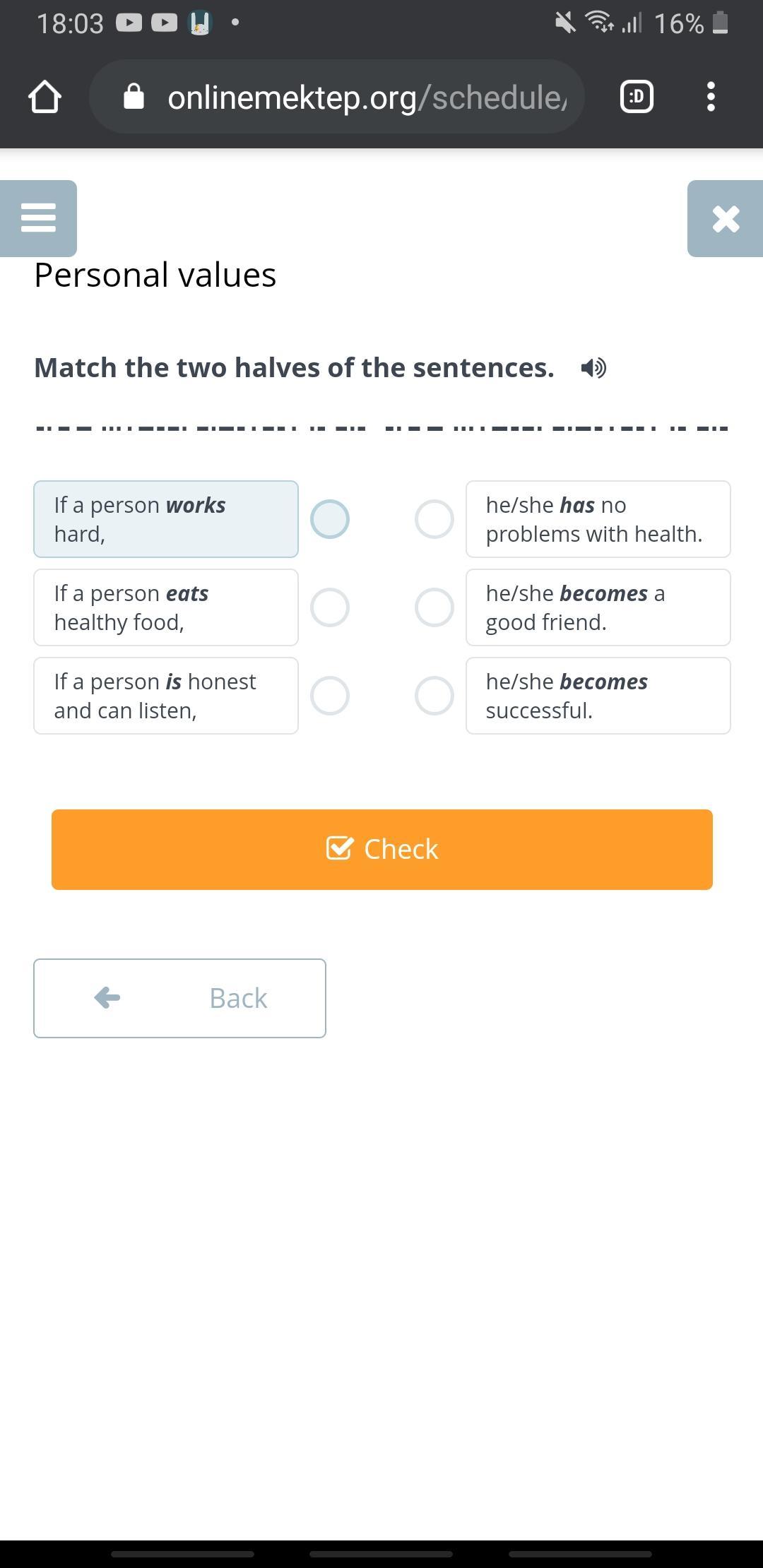Viewport: 763px width, 1568px height.
Task: Select radio beside 'becomes successful'
Action: click(x=434, y=696)
